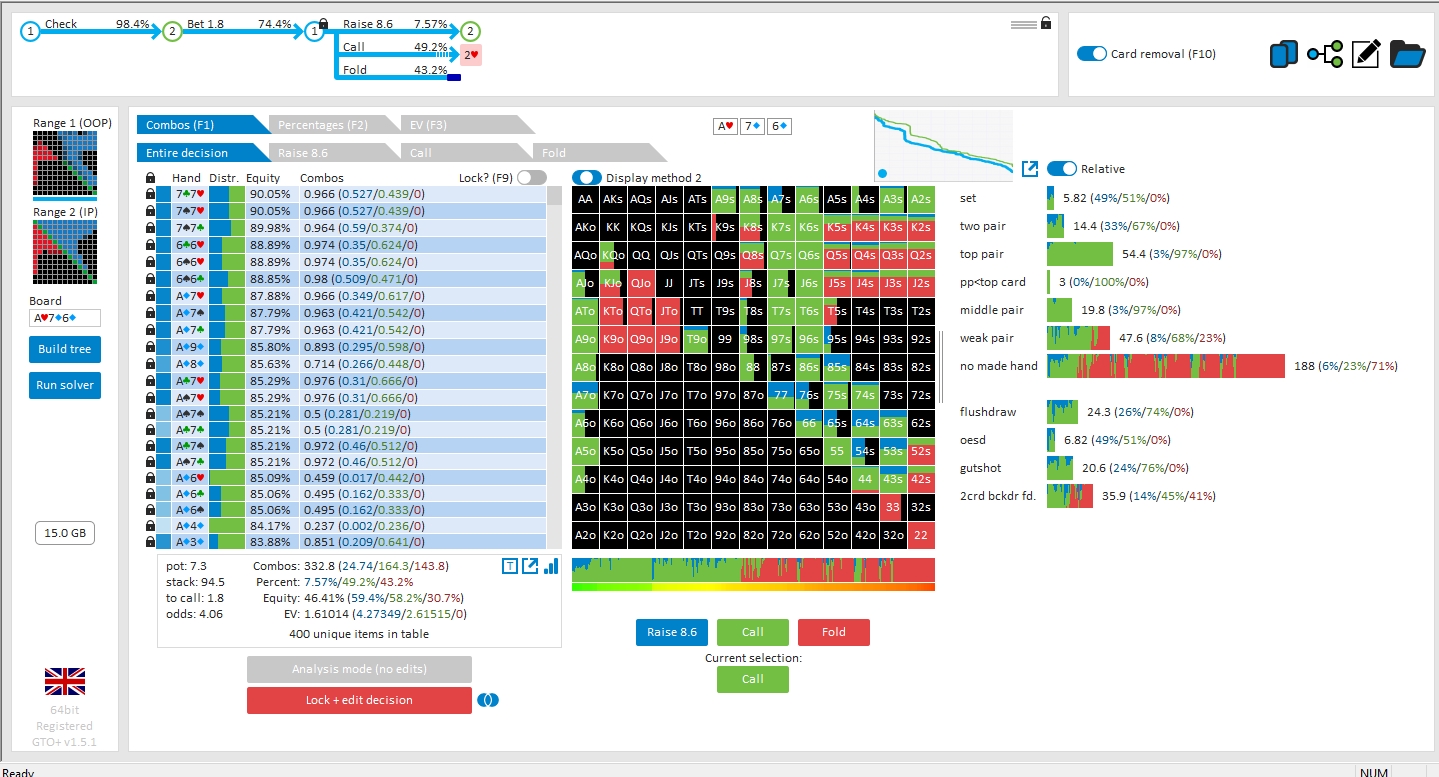This screenshot has width=1439, height=777.
Task: Click the 'KK' cell in the hand matrix
Action: pyautogui.click(x=613, y=227)
